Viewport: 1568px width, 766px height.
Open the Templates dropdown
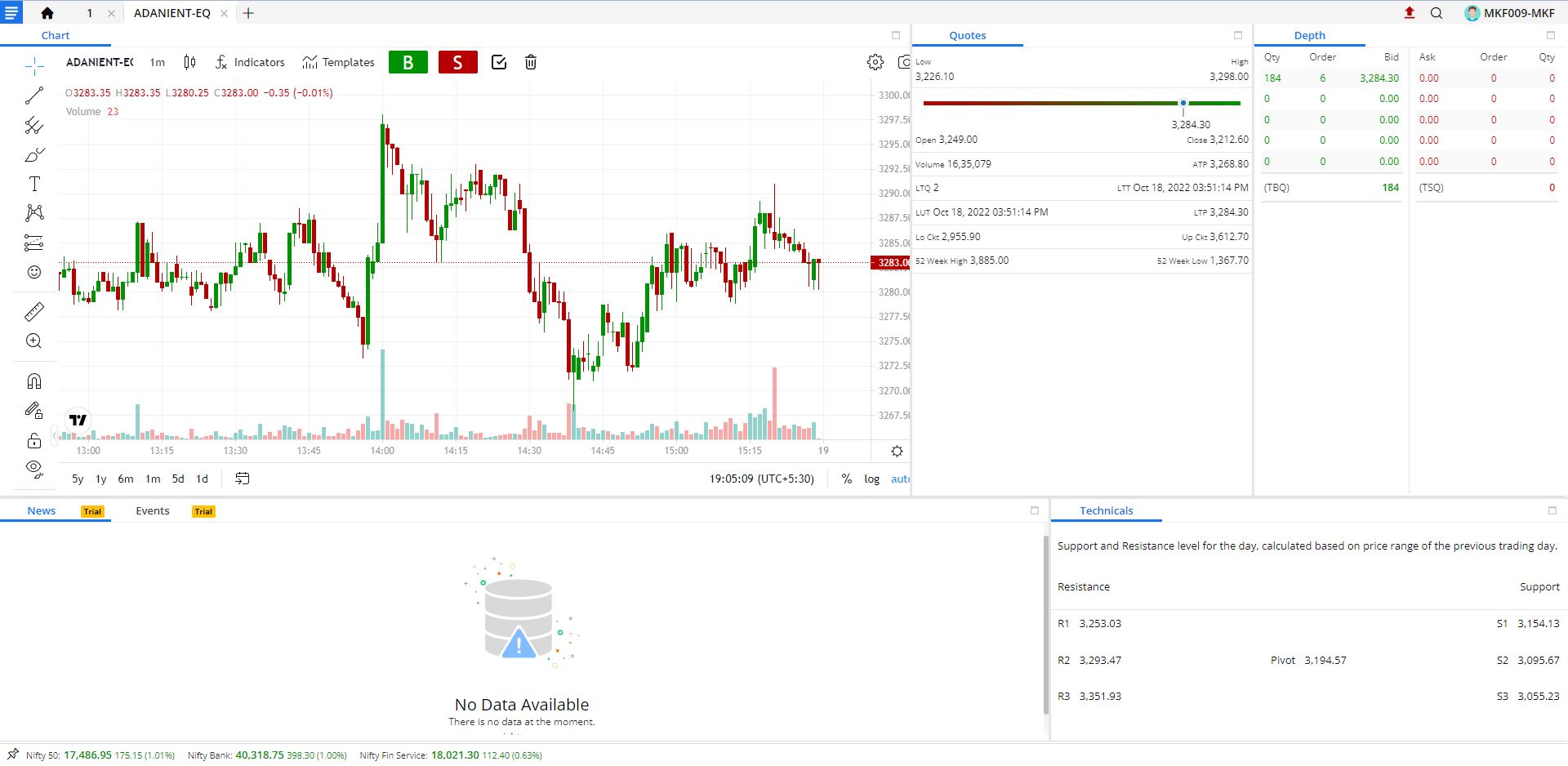click(338, 62)
